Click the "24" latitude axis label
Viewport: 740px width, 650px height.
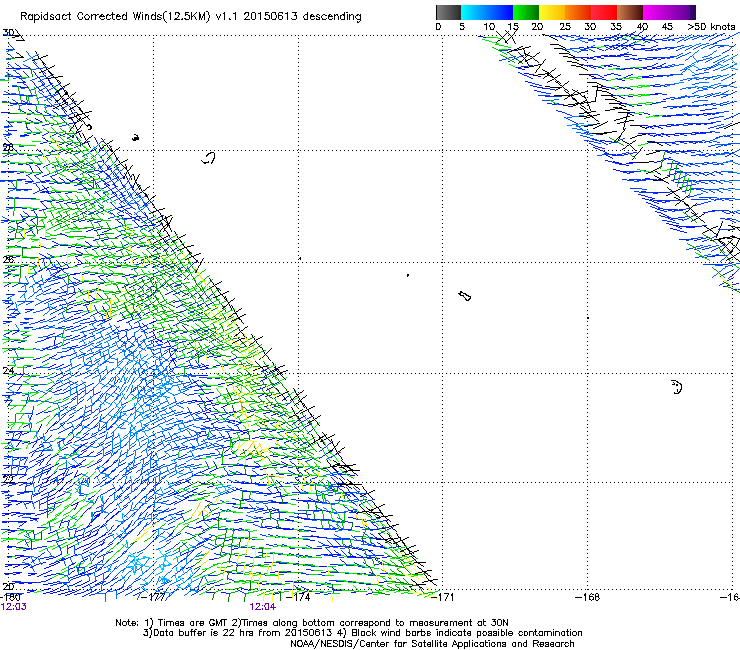coord(8,371)
